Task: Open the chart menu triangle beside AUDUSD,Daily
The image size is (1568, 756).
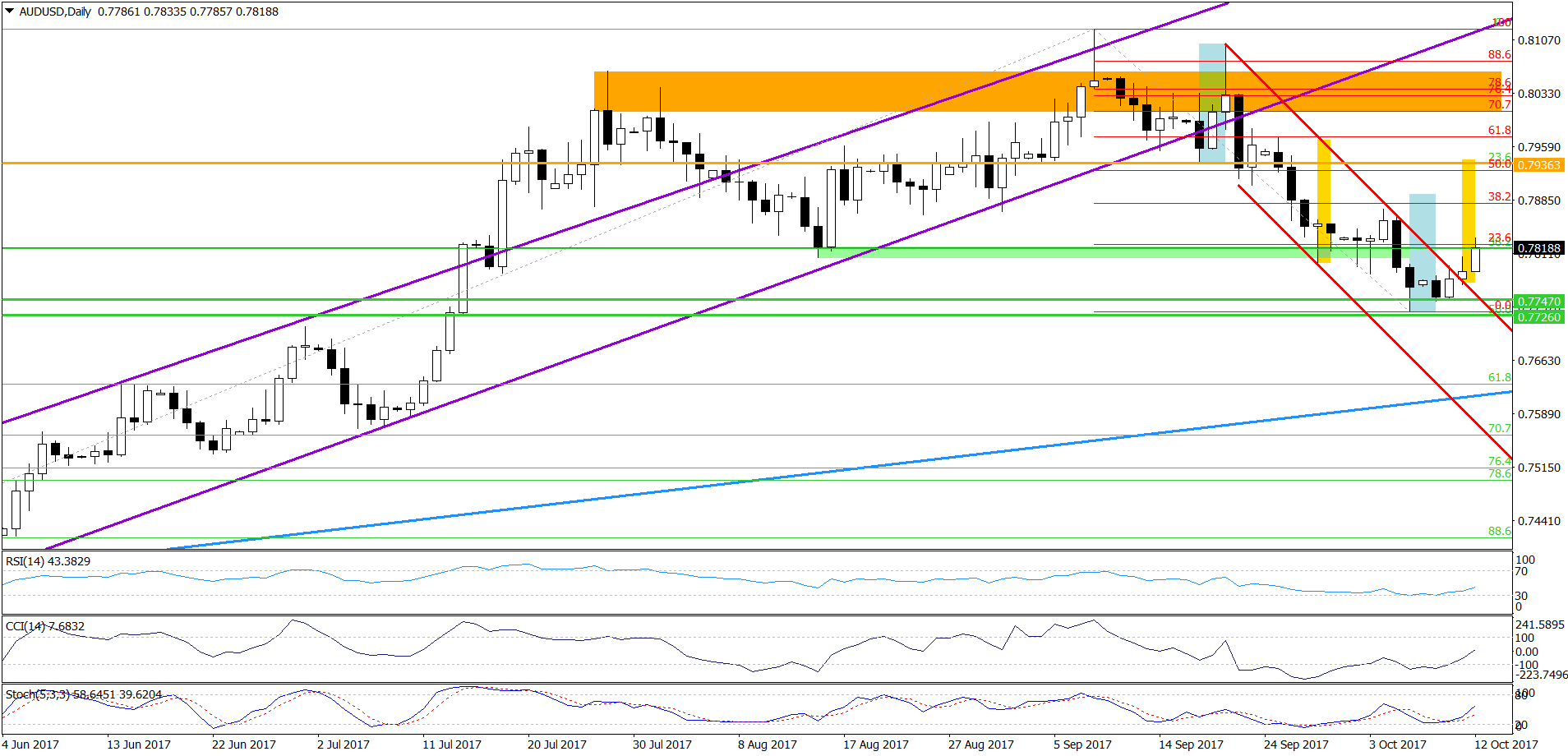Action: (x=10, y=12)
